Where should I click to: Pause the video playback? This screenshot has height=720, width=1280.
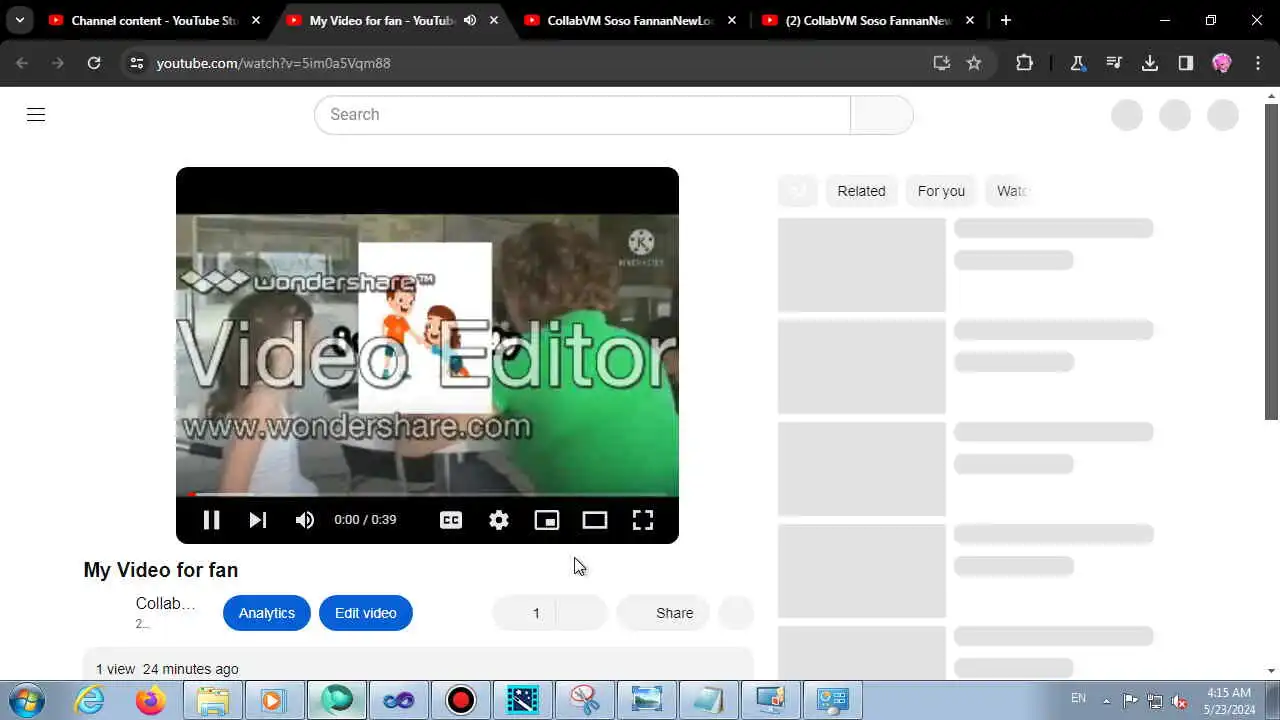pyautogui.click(x=211, y=520)
